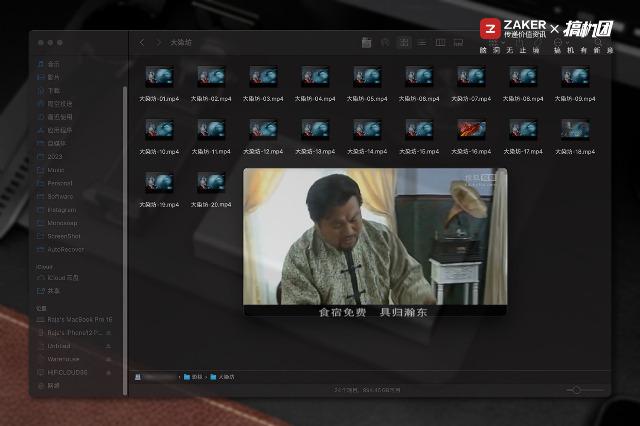Switch Finder to column view

click(x=440, y=42)
